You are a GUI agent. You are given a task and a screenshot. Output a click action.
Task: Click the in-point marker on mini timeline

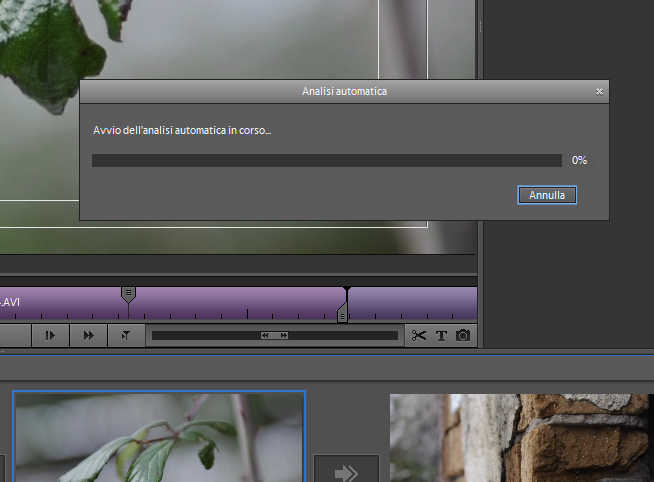pyautogui.click(x=128, y=294)
